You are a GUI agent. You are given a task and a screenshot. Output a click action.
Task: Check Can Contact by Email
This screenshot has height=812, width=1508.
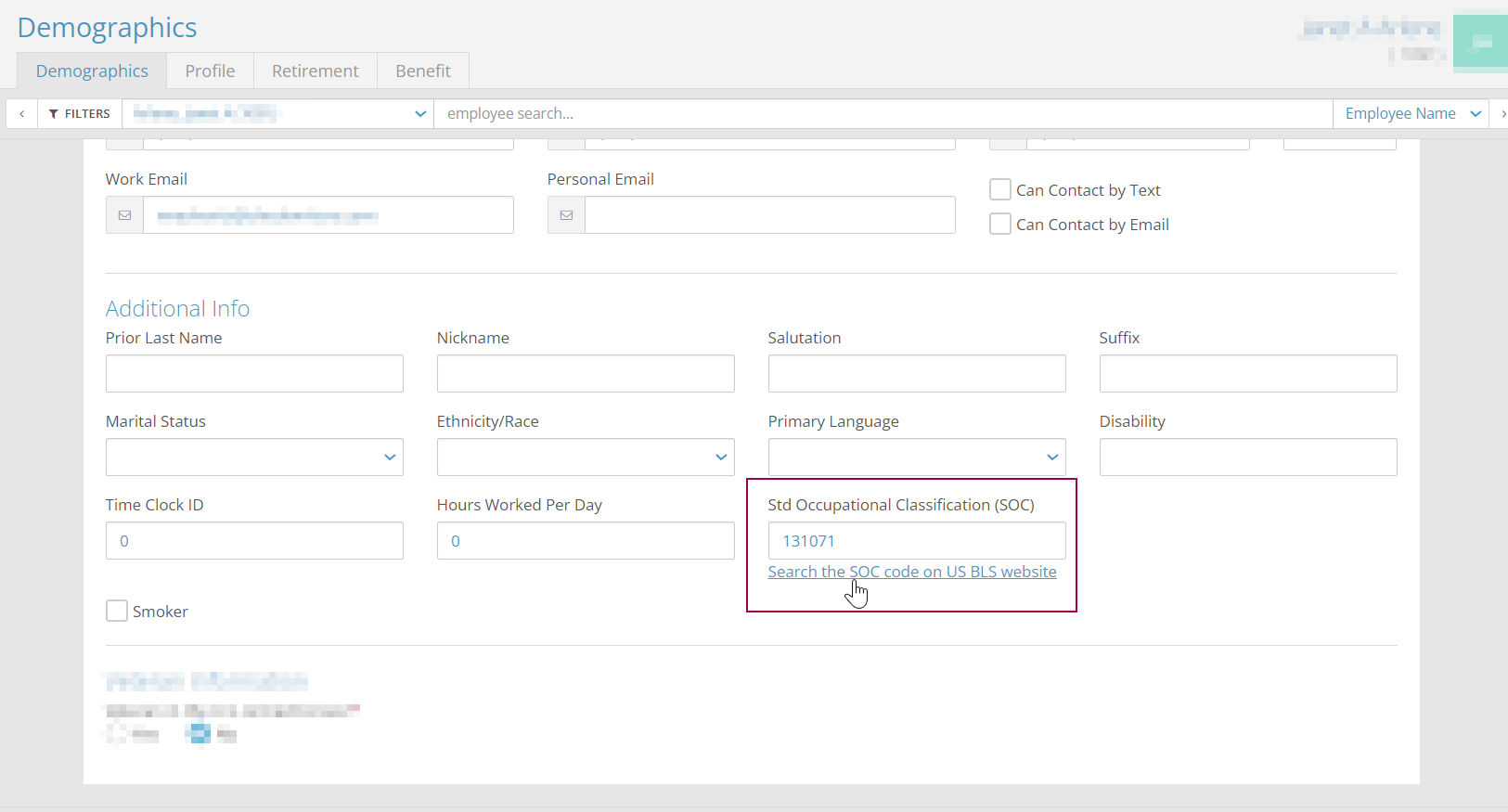coord(1000,225)
